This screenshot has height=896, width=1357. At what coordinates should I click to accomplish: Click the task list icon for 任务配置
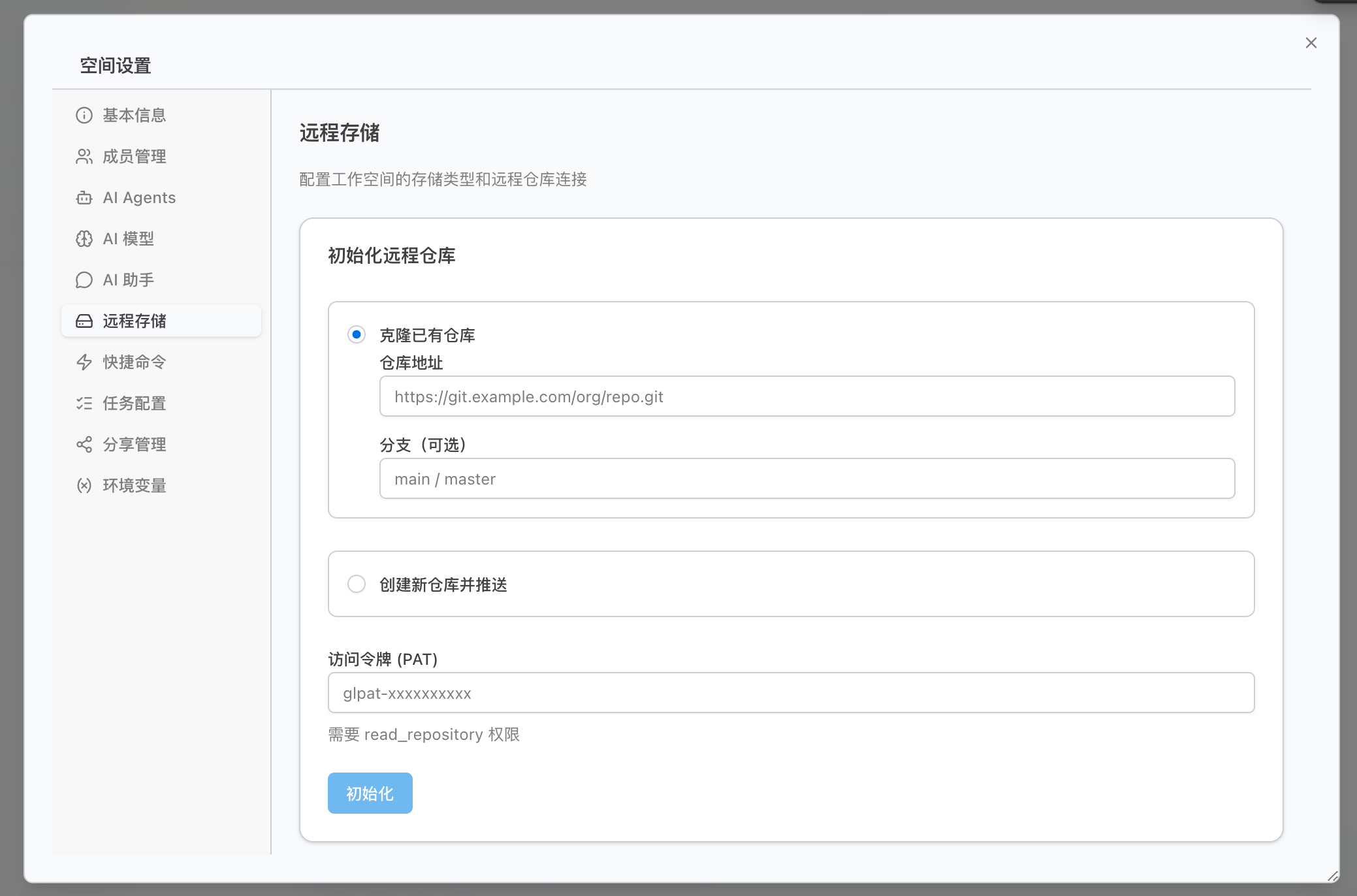coord(84,403)
